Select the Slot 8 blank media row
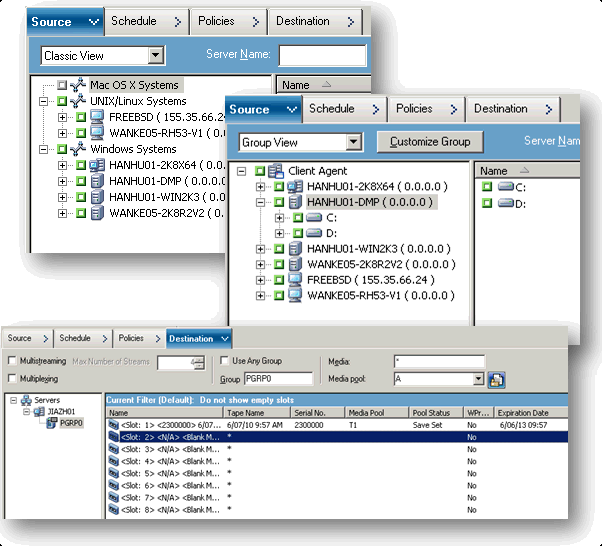The image size is (602, 546). 338,510
